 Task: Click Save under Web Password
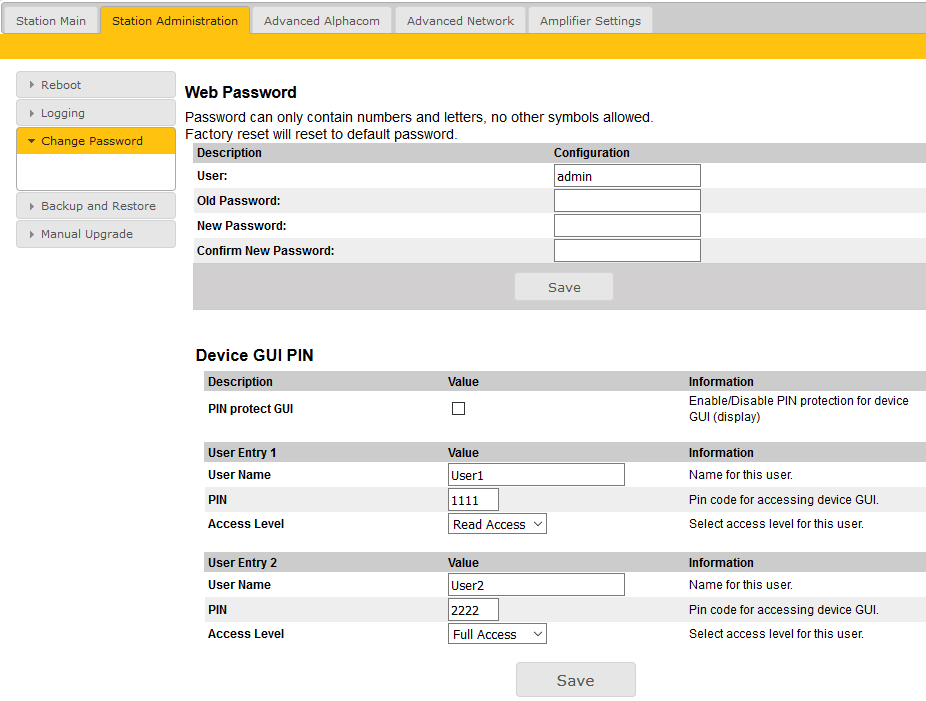click(x=564, y=287)
